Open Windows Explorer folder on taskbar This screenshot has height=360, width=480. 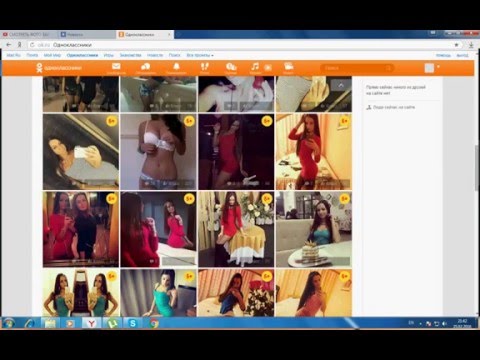click(x=50, y=323)
